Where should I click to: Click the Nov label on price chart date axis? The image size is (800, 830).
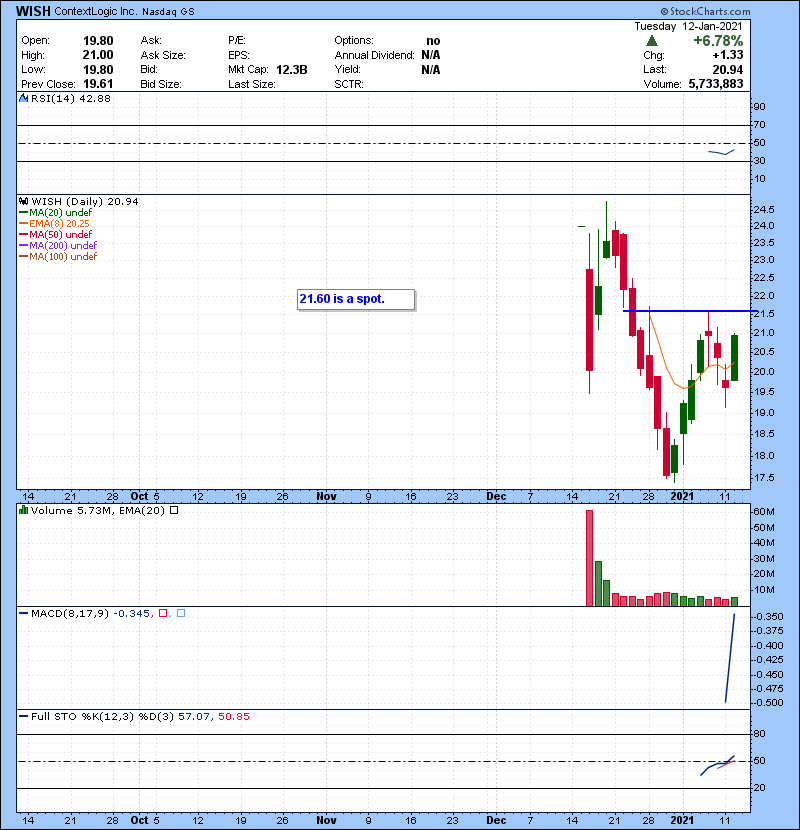(326, 496)
